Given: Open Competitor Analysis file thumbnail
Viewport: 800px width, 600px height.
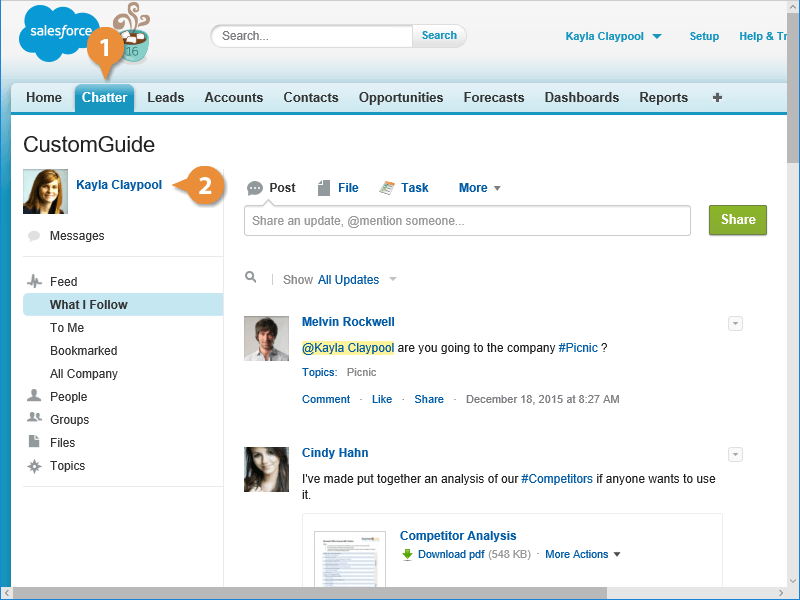Looking at the screenshot, I should (x=350, y=558).
